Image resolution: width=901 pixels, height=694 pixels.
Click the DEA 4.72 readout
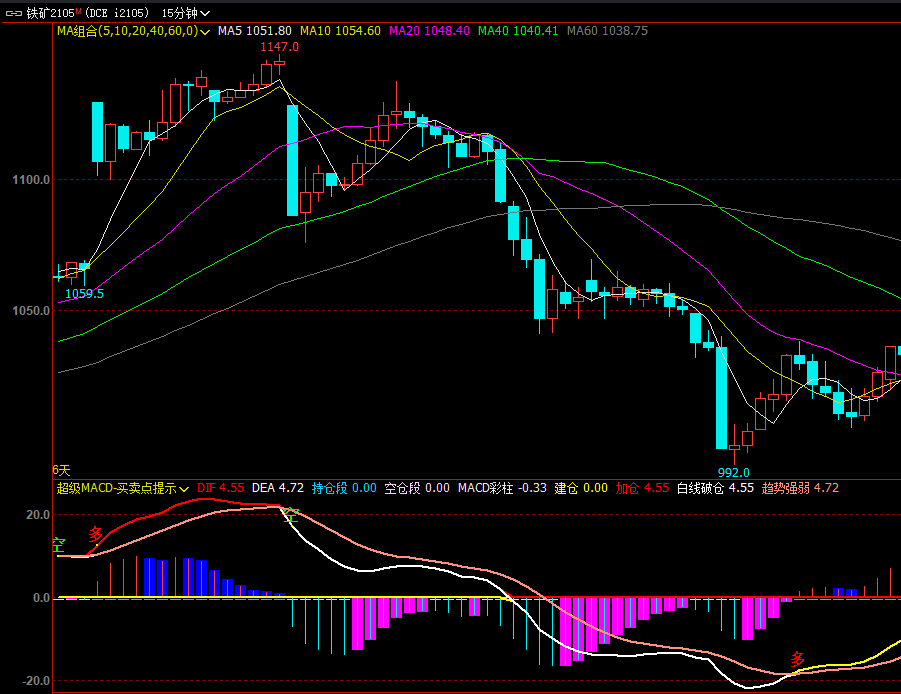pos(278,488)
